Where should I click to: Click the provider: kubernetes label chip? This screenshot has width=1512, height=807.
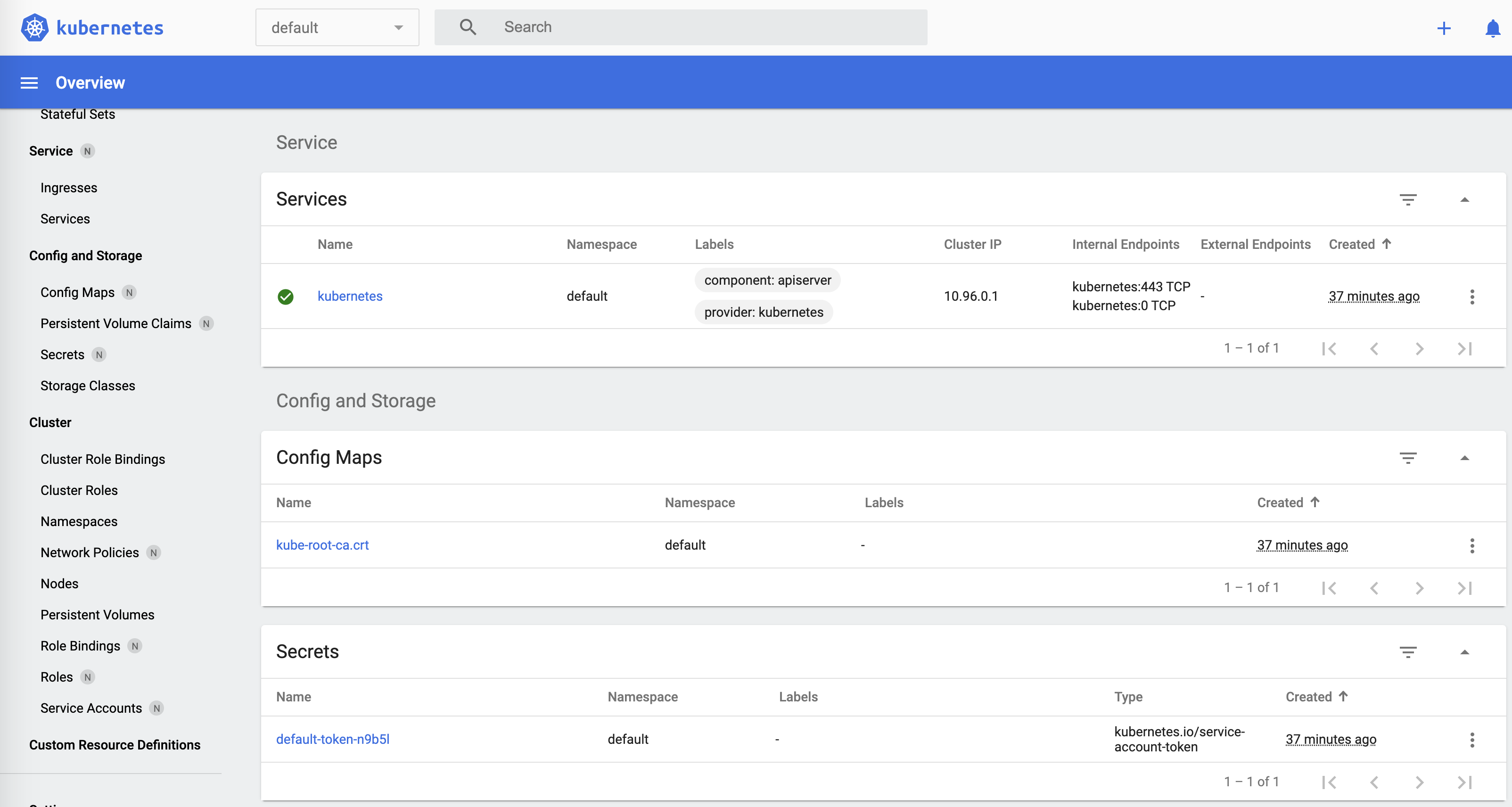pos(764,312)
